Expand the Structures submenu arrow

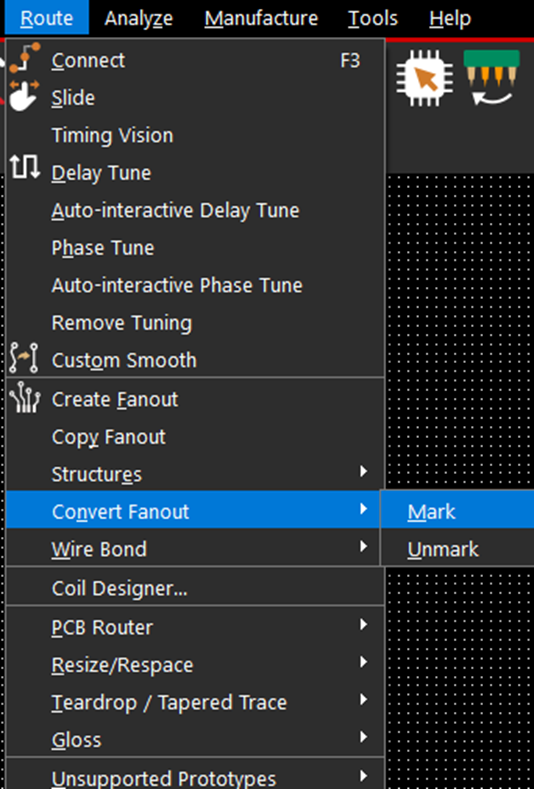363,471
